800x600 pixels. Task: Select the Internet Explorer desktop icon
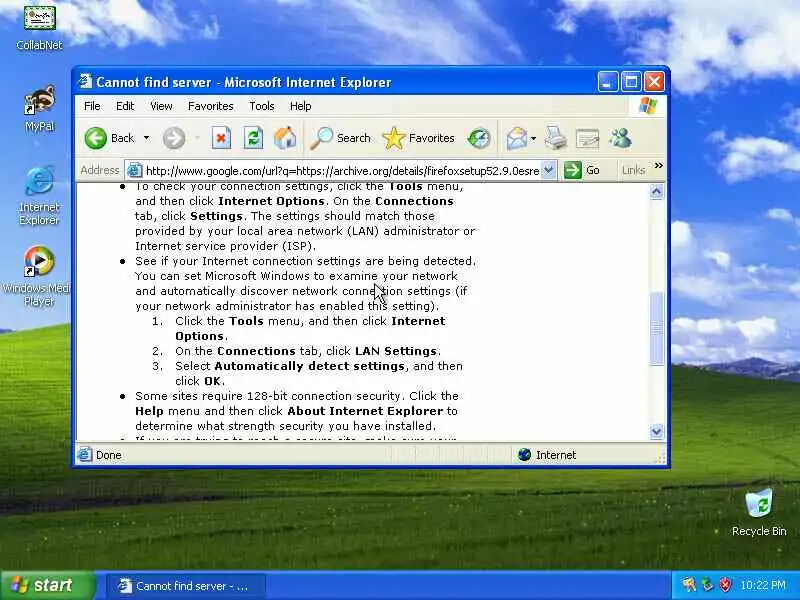pos(39,195)
